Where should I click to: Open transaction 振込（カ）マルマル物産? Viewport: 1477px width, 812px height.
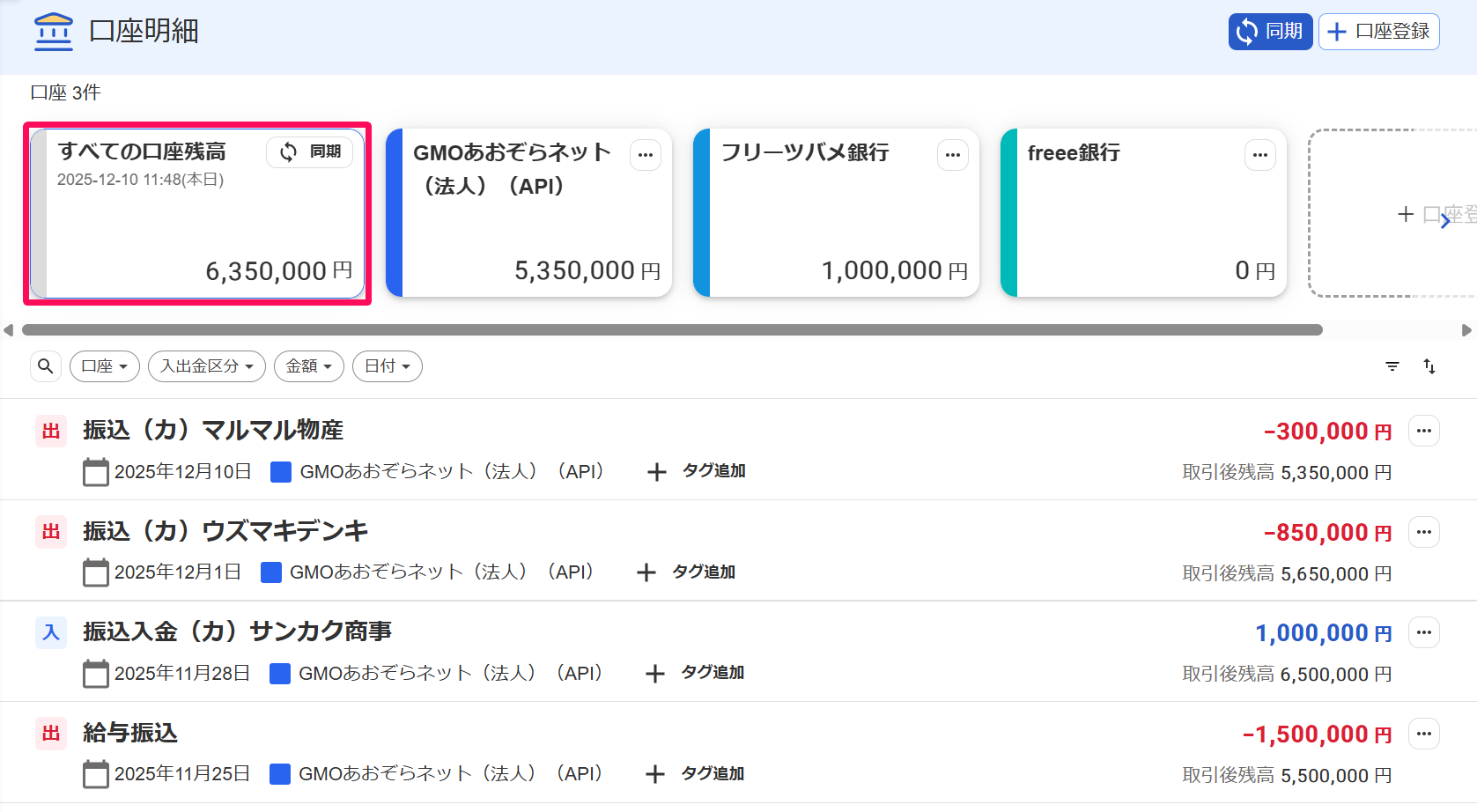(213, 430)
